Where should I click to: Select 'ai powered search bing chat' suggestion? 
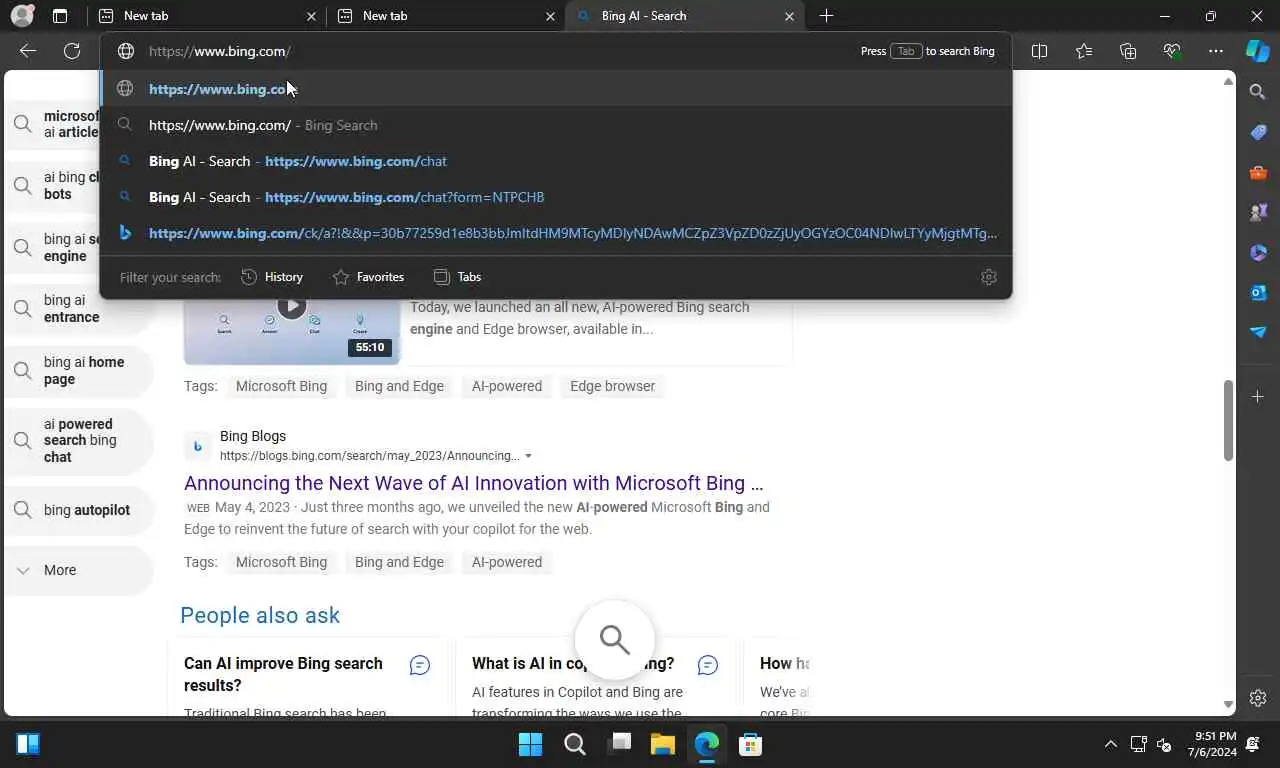click(78, 440)
